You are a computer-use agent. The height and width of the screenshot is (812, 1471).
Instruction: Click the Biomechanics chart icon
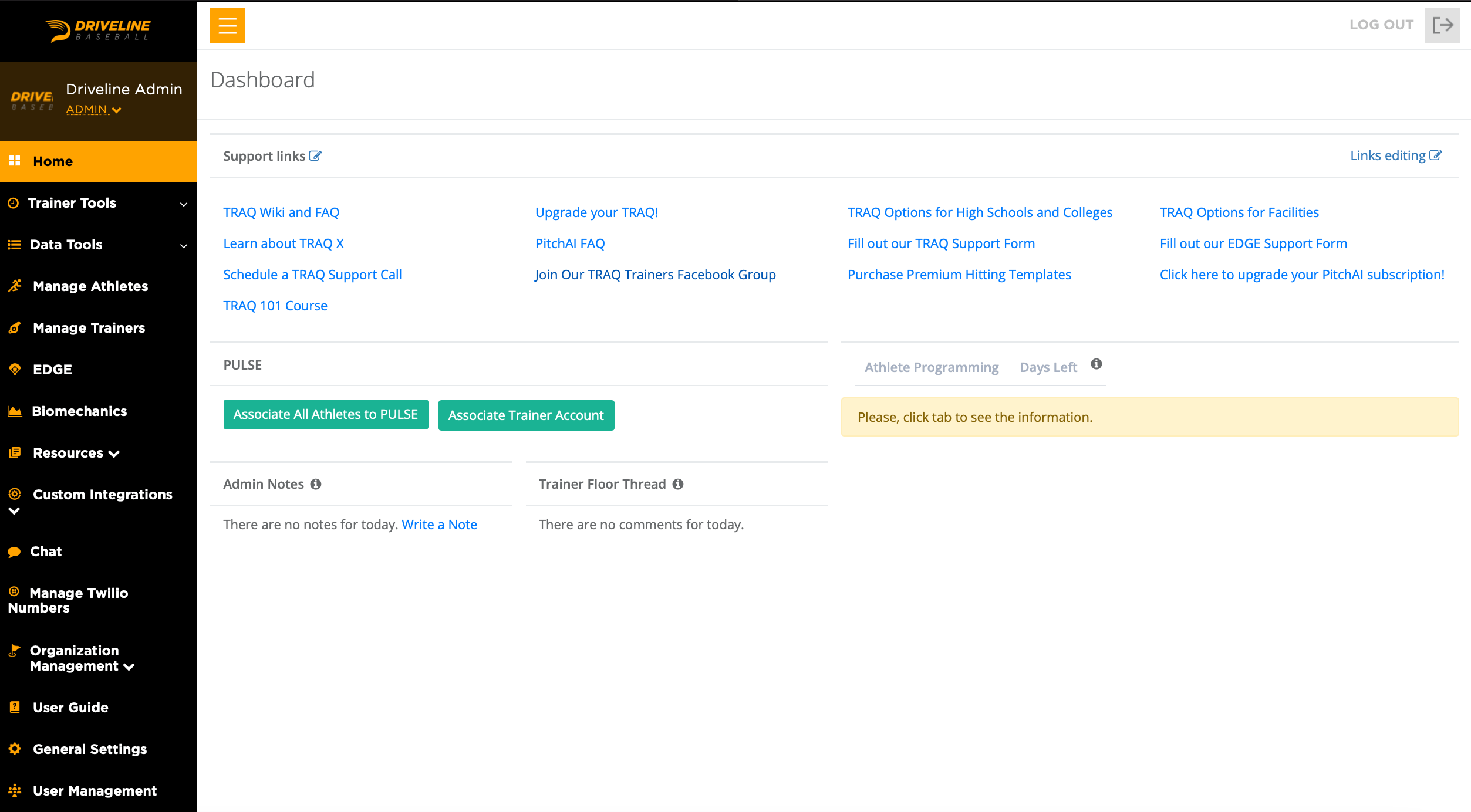pyautogui.click(x=15, y=411)
